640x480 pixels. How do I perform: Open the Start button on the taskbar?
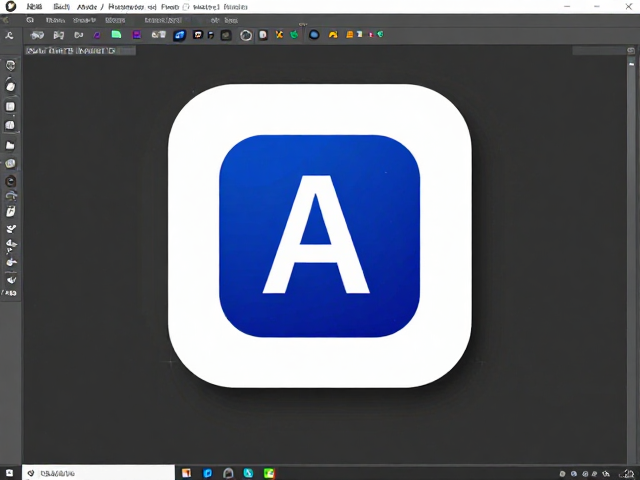[x=9, y=473]
